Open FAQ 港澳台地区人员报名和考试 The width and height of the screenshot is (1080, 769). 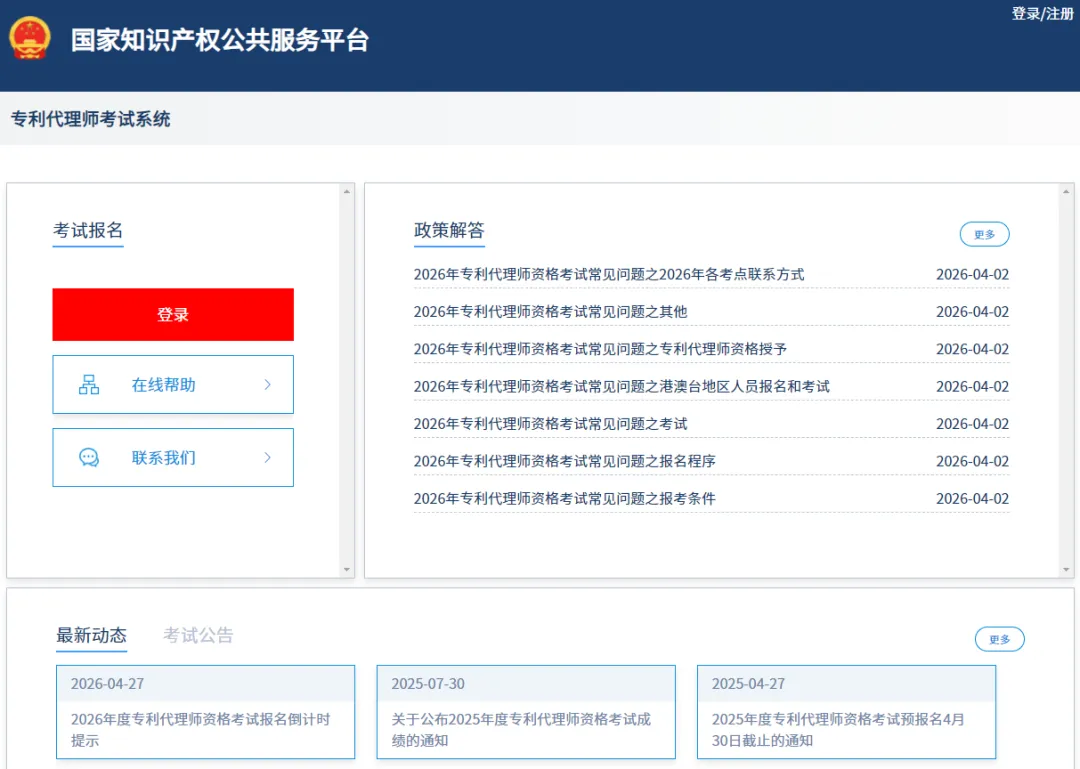(621, 386)
